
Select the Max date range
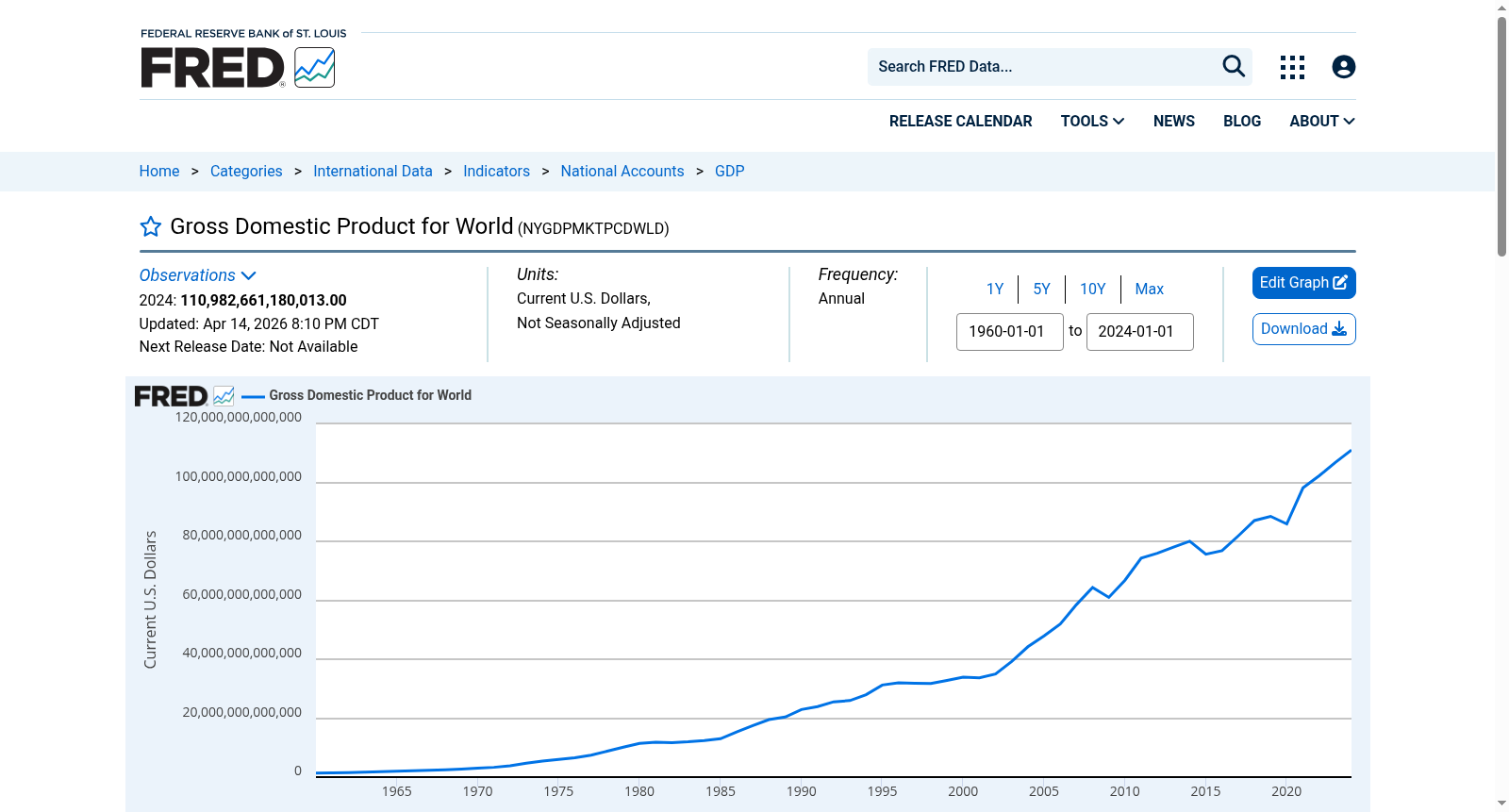1149,289
